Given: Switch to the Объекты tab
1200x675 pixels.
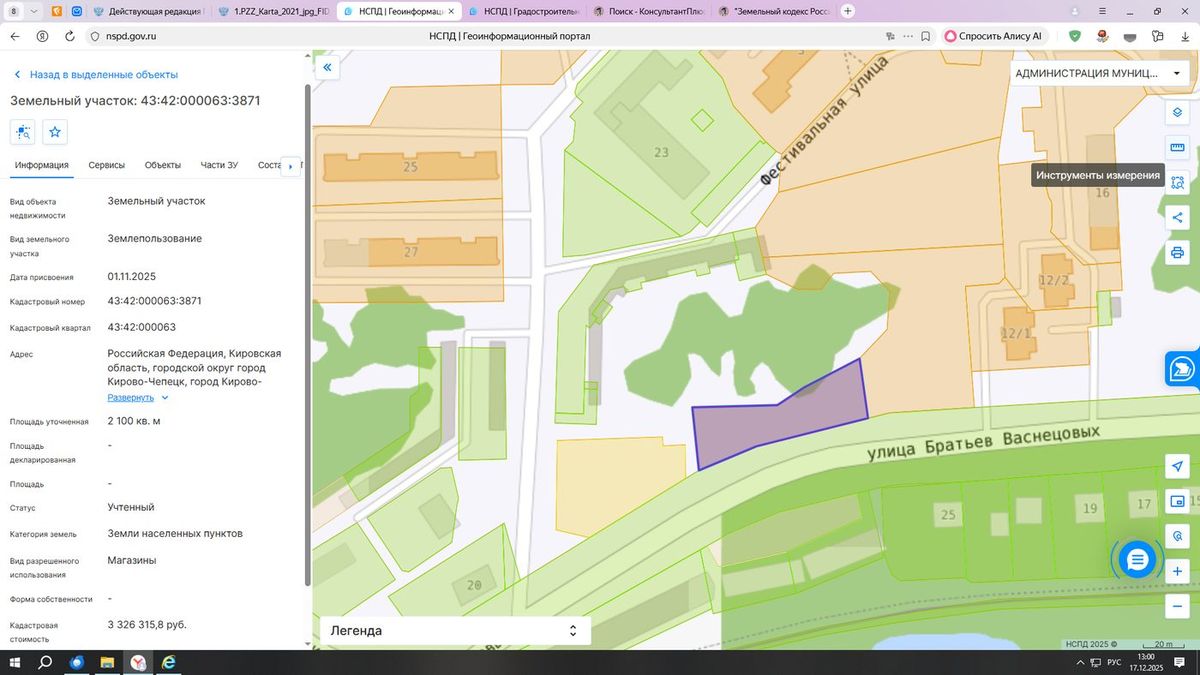Looking at the screenshot, I should pos(162,165).
